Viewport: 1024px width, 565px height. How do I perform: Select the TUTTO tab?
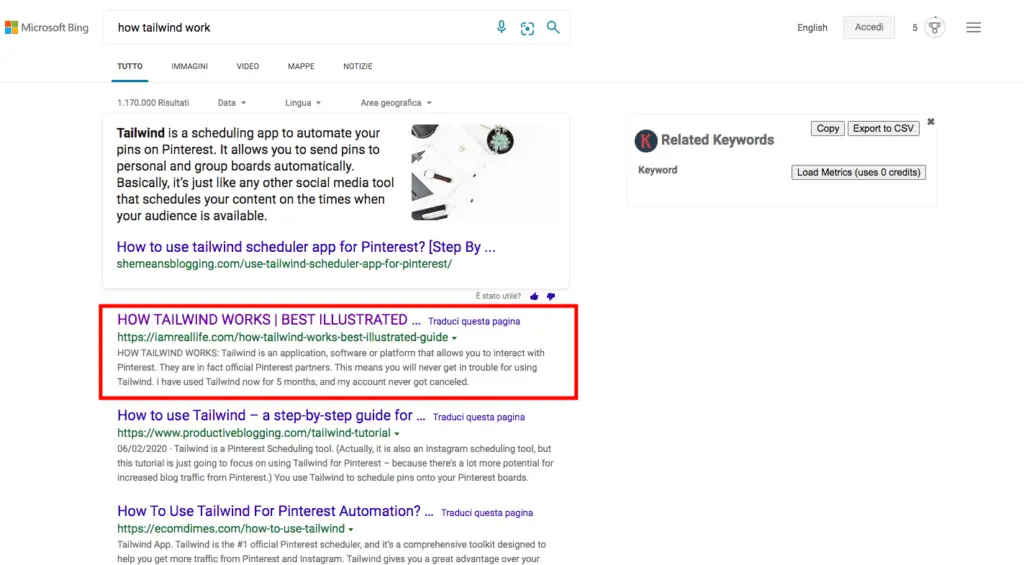coord(129,67)
